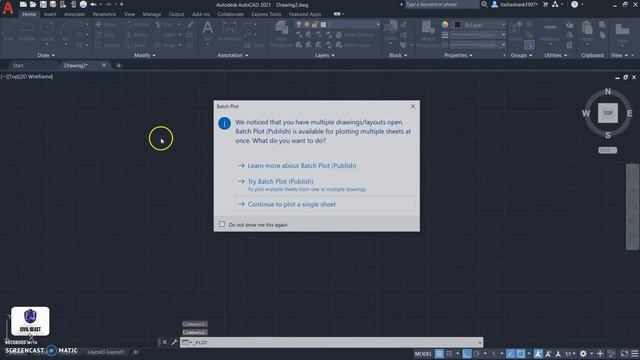Toggle clean screen icon in status bar
The width and height of the screenshot is (640, 360).
point(624,353)
